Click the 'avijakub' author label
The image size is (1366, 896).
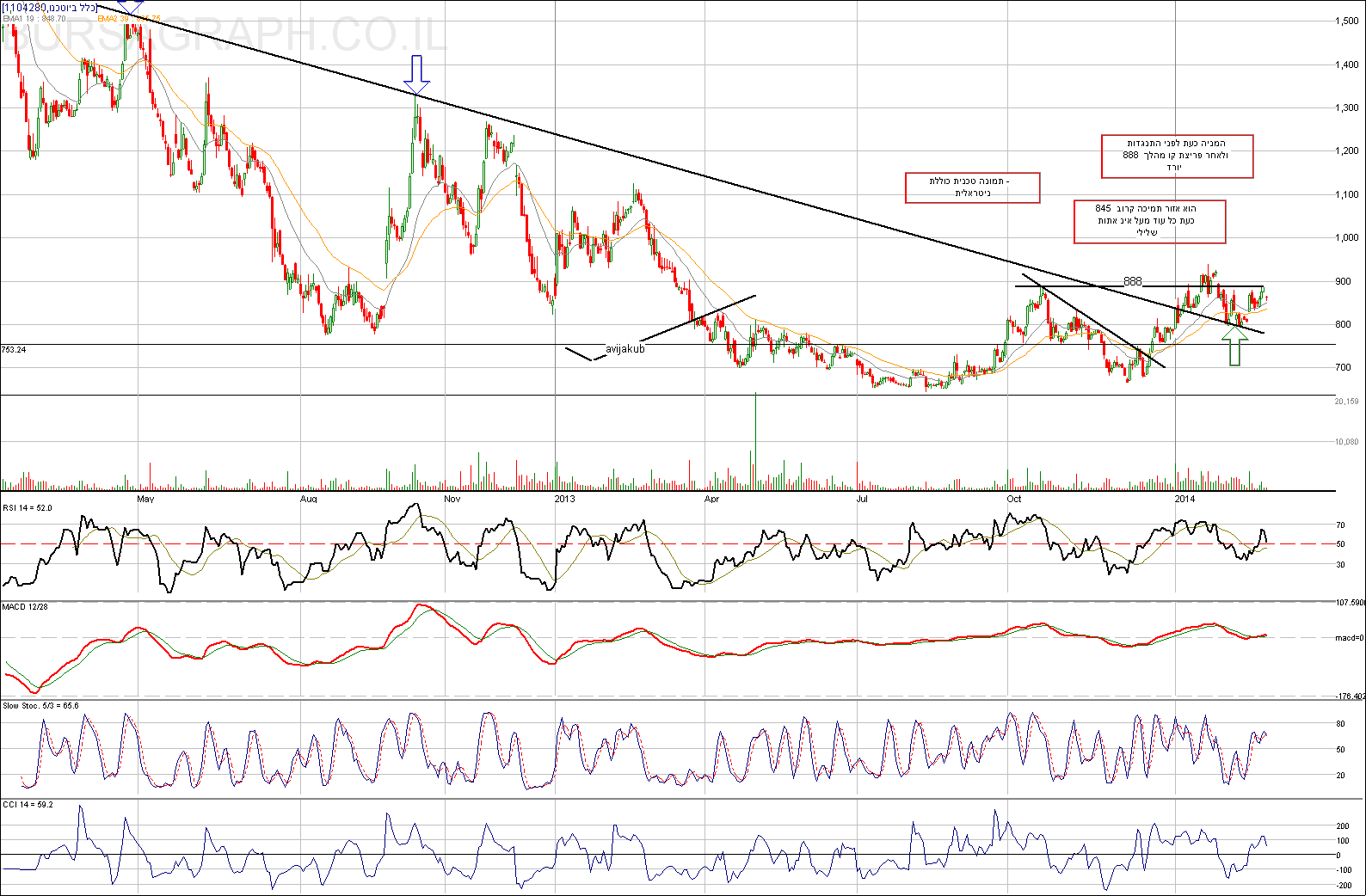click(625, 349)
